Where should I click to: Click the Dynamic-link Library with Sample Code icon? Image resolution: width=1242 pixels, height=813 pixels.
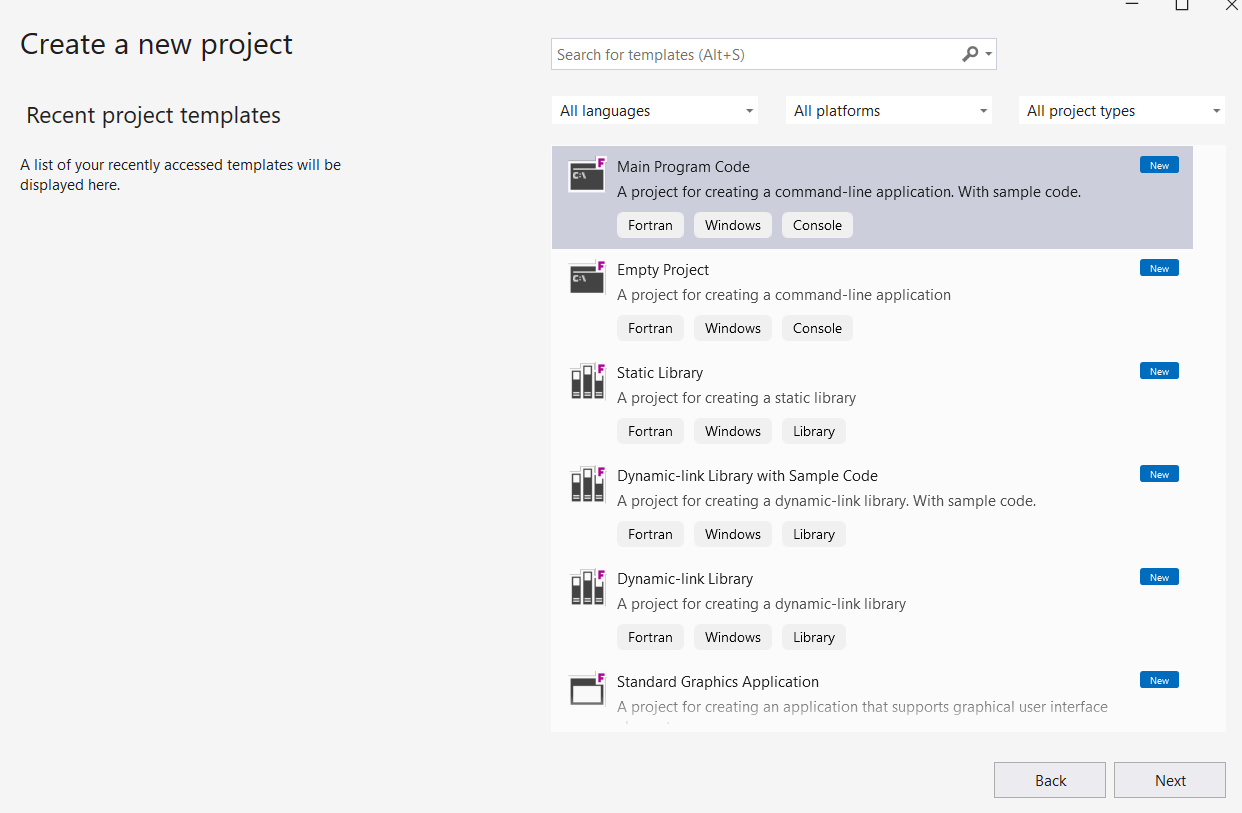[588, 484]
